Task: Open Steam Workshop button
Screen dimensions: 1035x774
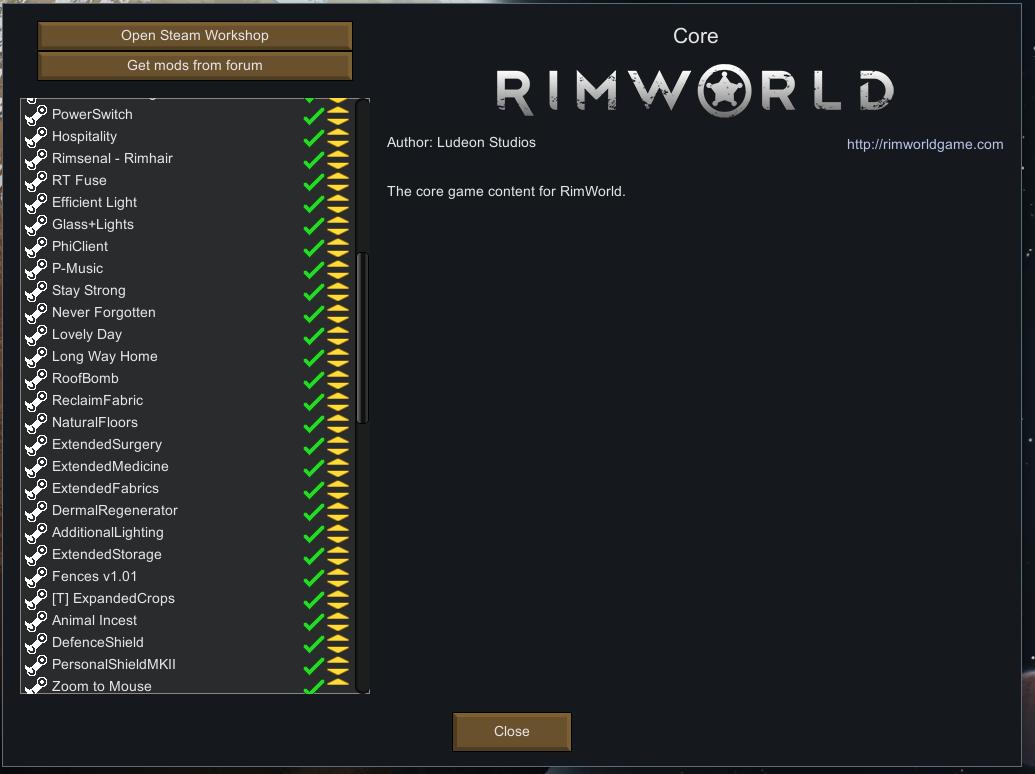Action: (195, 36)
